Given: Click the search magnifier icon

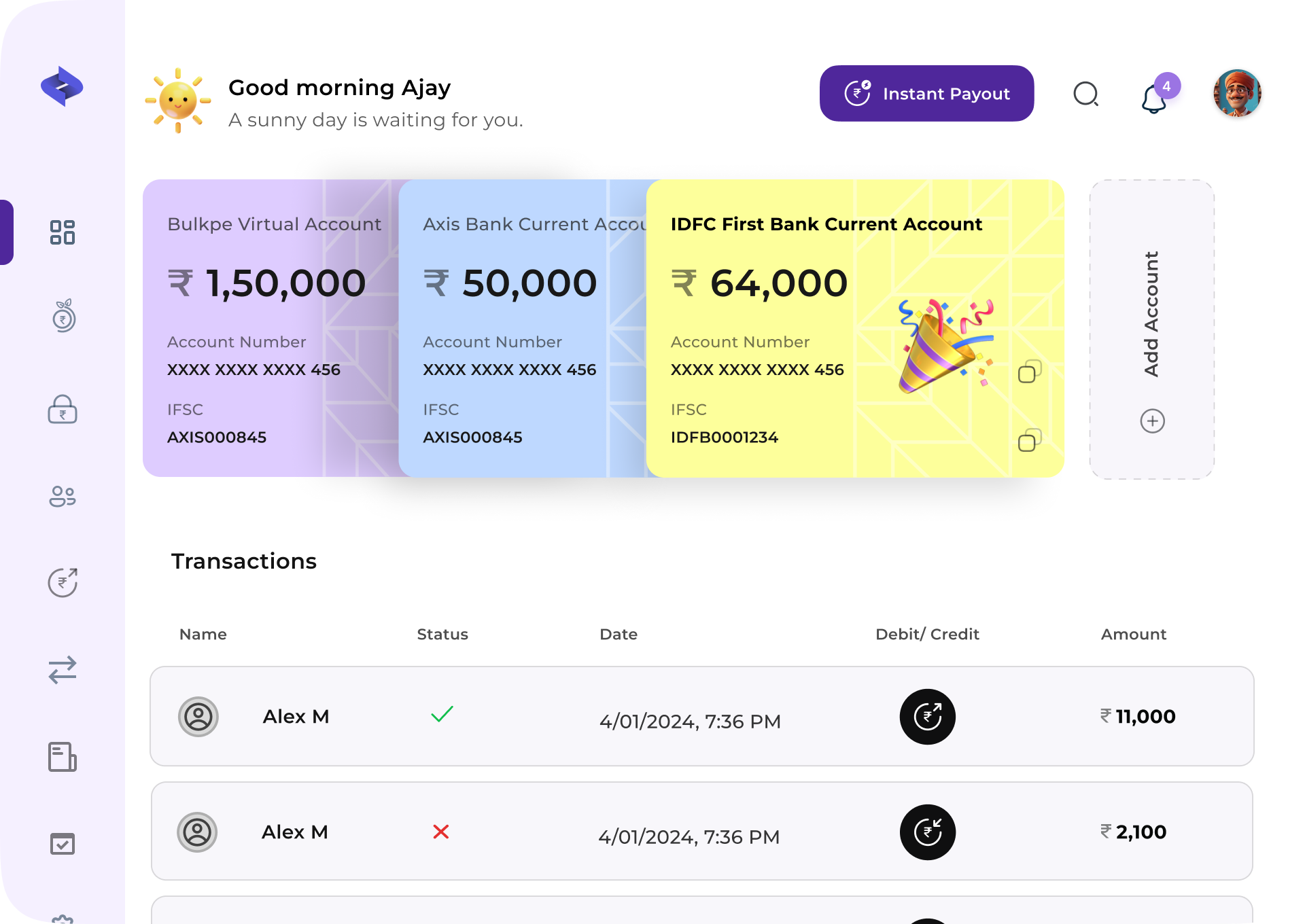Looking at the screenshot, I should coord(1085,94).
